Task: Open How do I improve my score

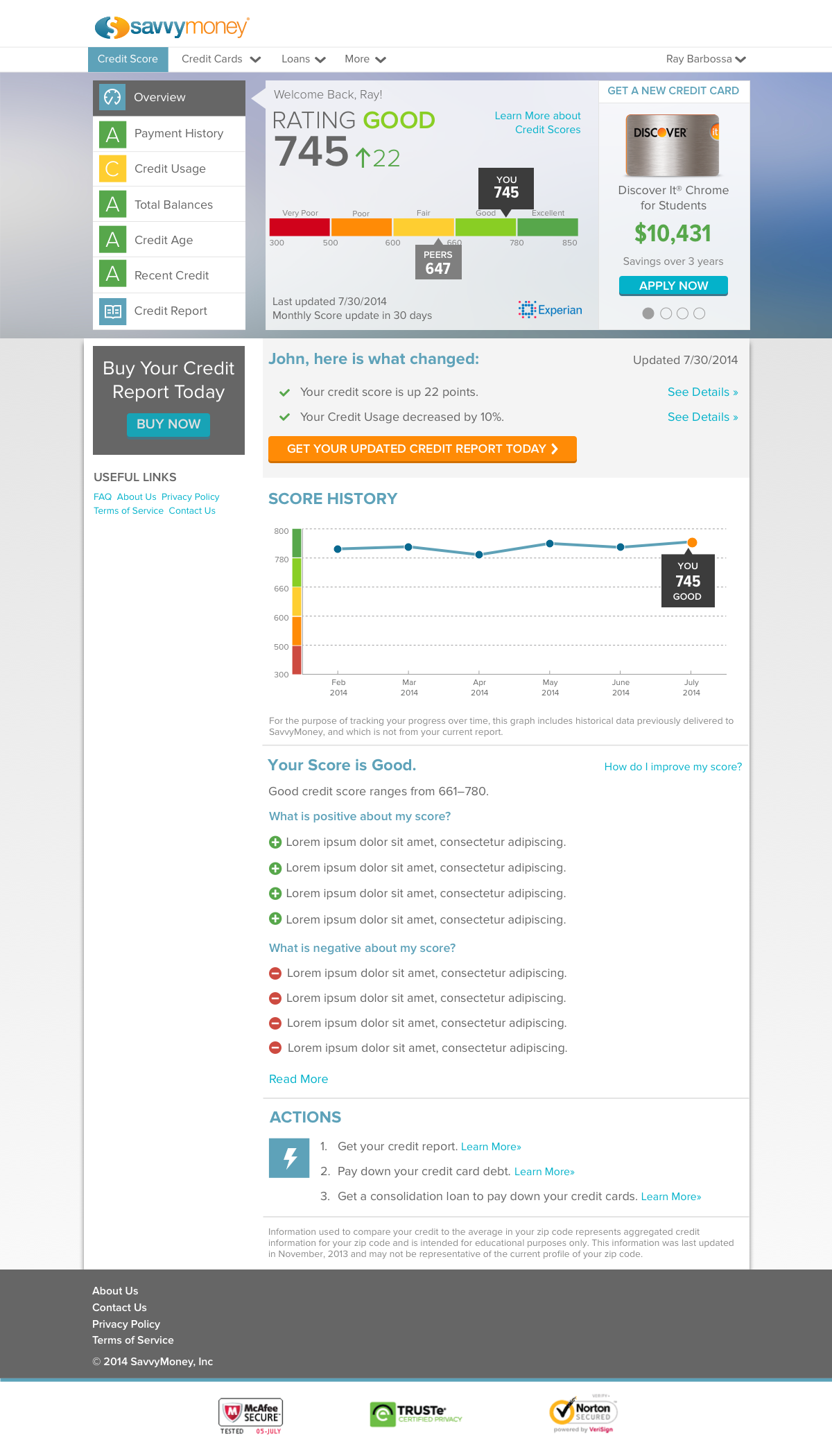Action: (673, 767)
